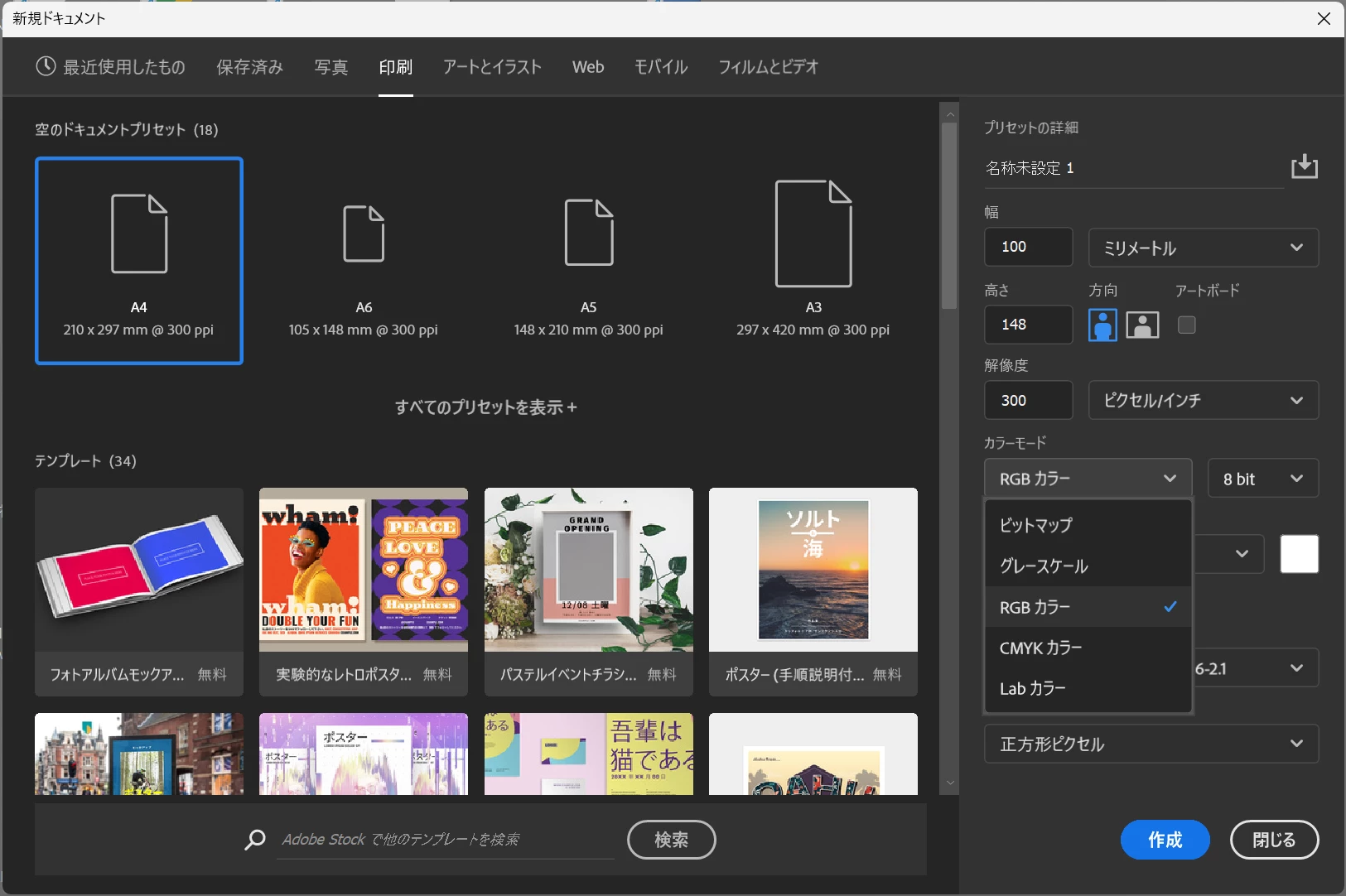The height and width of the screenshot is (896, 1346).
Task: Switch to the モバイル tab
Action: [x=661, y=67]
